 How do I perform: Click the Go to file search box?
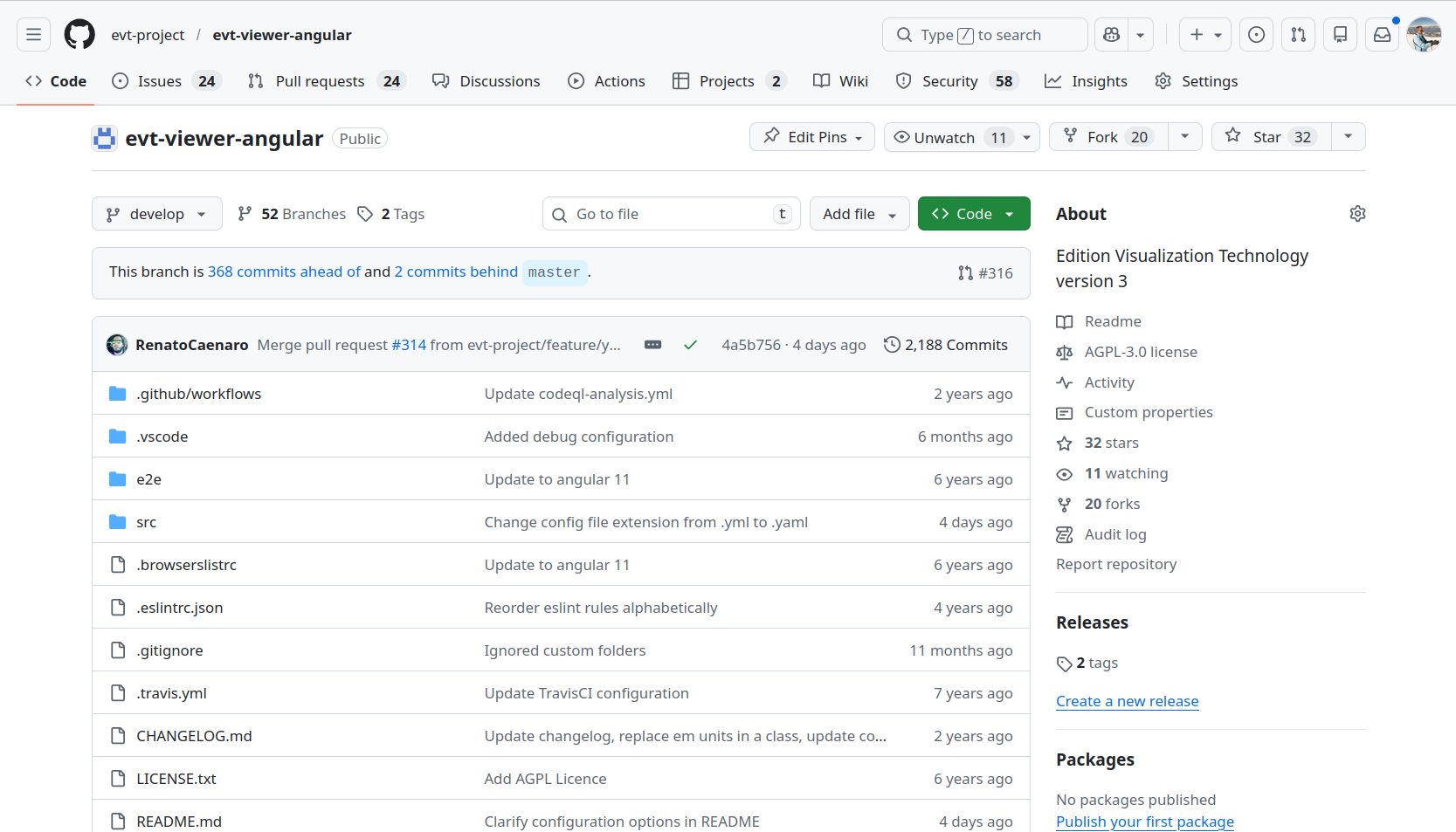[x=670, y=213]
